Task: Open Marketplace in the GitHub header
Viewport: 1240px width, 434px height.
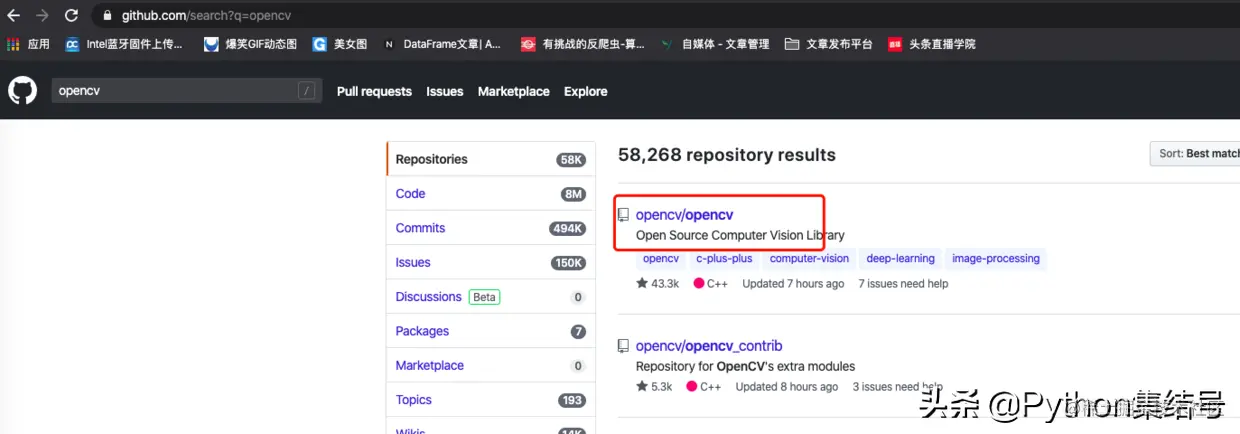Action: coord(513,91)
